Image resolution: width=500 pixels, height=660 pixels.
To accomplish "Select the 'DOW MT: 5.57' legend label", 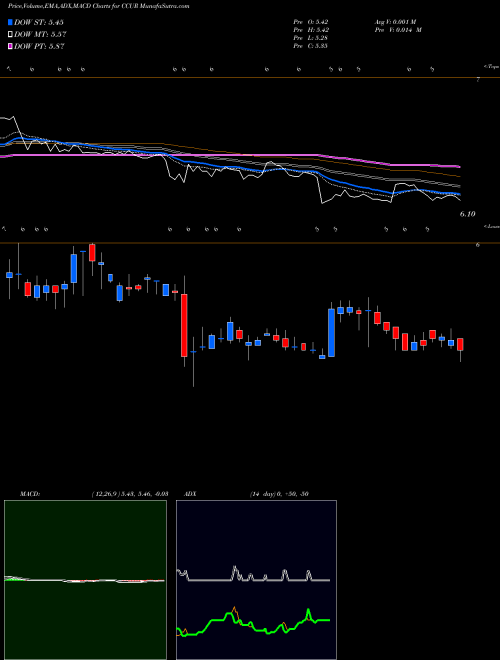I will pos(40,35).
